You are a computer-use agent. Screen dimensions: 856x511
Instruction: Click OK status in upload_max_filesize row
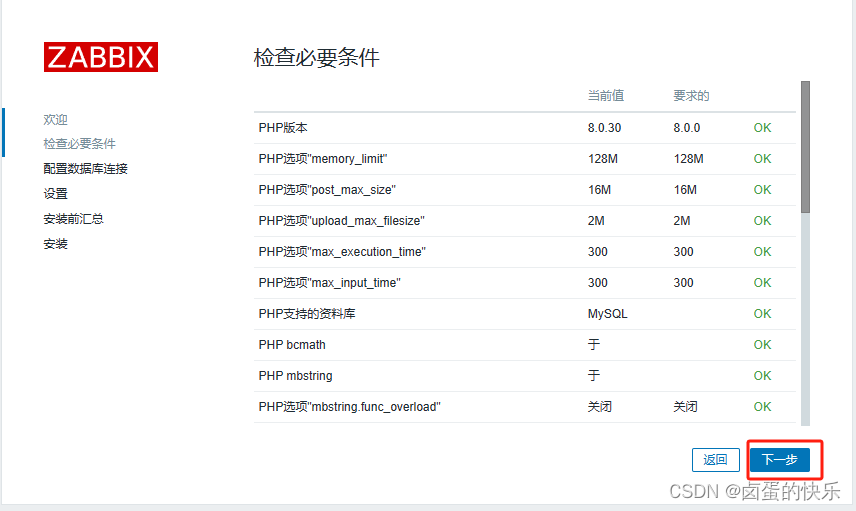[763, 221]
